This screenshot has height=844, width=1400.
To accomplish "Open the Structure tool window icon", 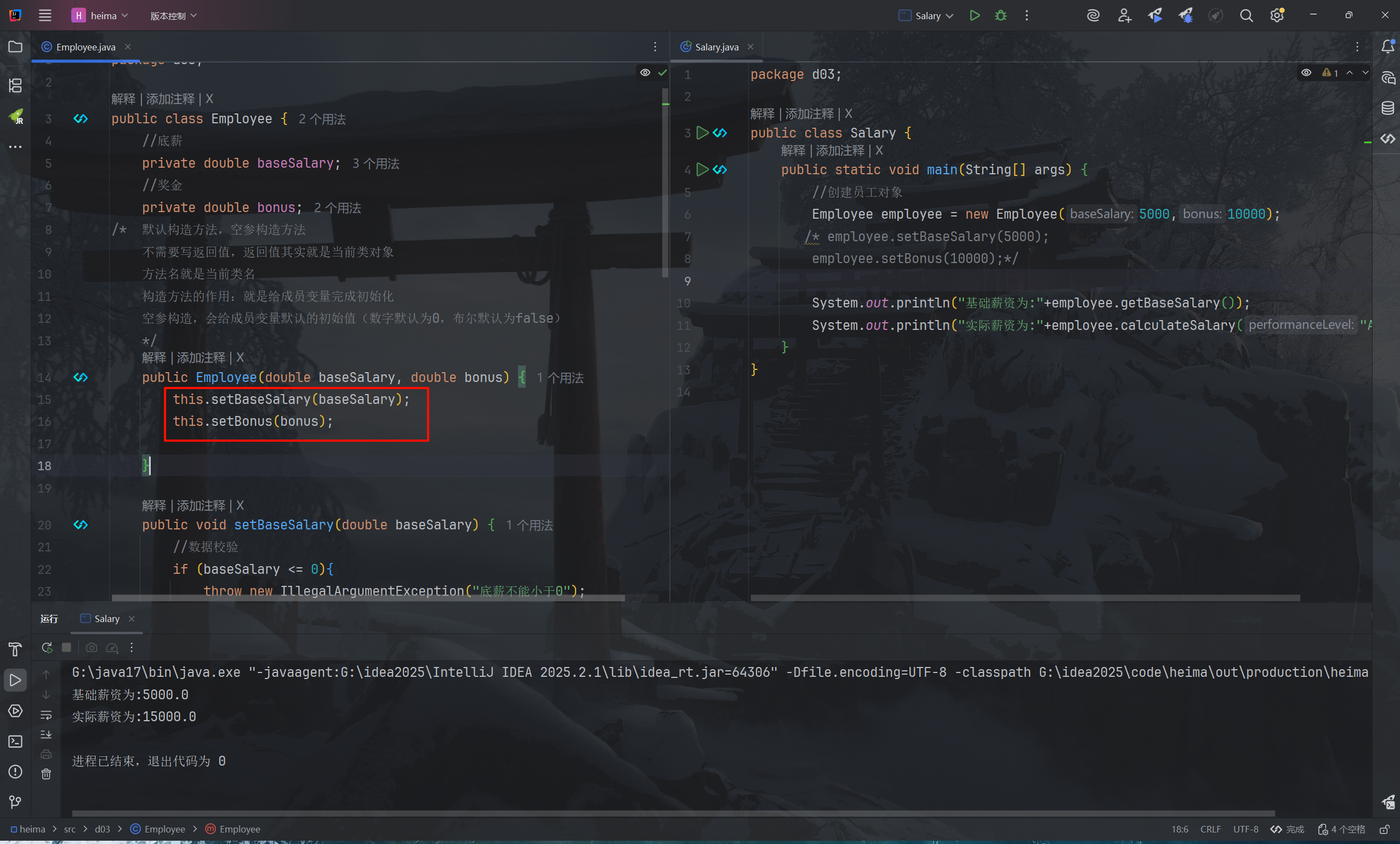I will pos(15,85).
